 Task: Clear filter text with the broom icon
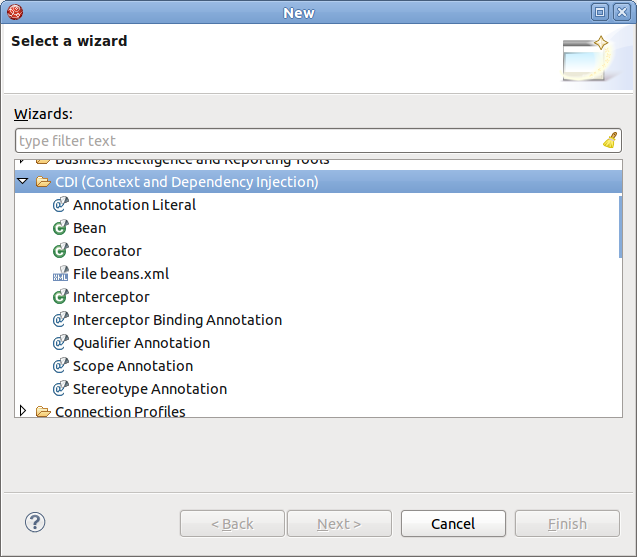pos(610,141)
